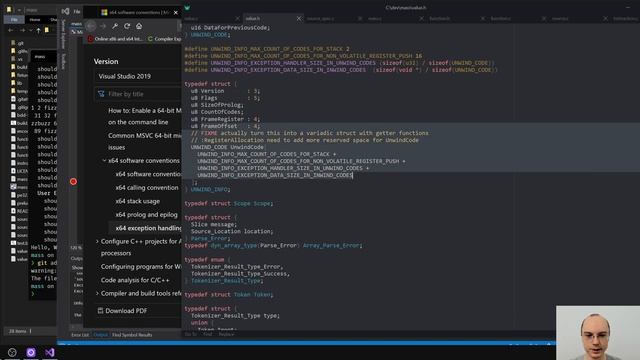Click the Filter by title input field
This screenshot has width=640, height=360.
coord(138,94)
